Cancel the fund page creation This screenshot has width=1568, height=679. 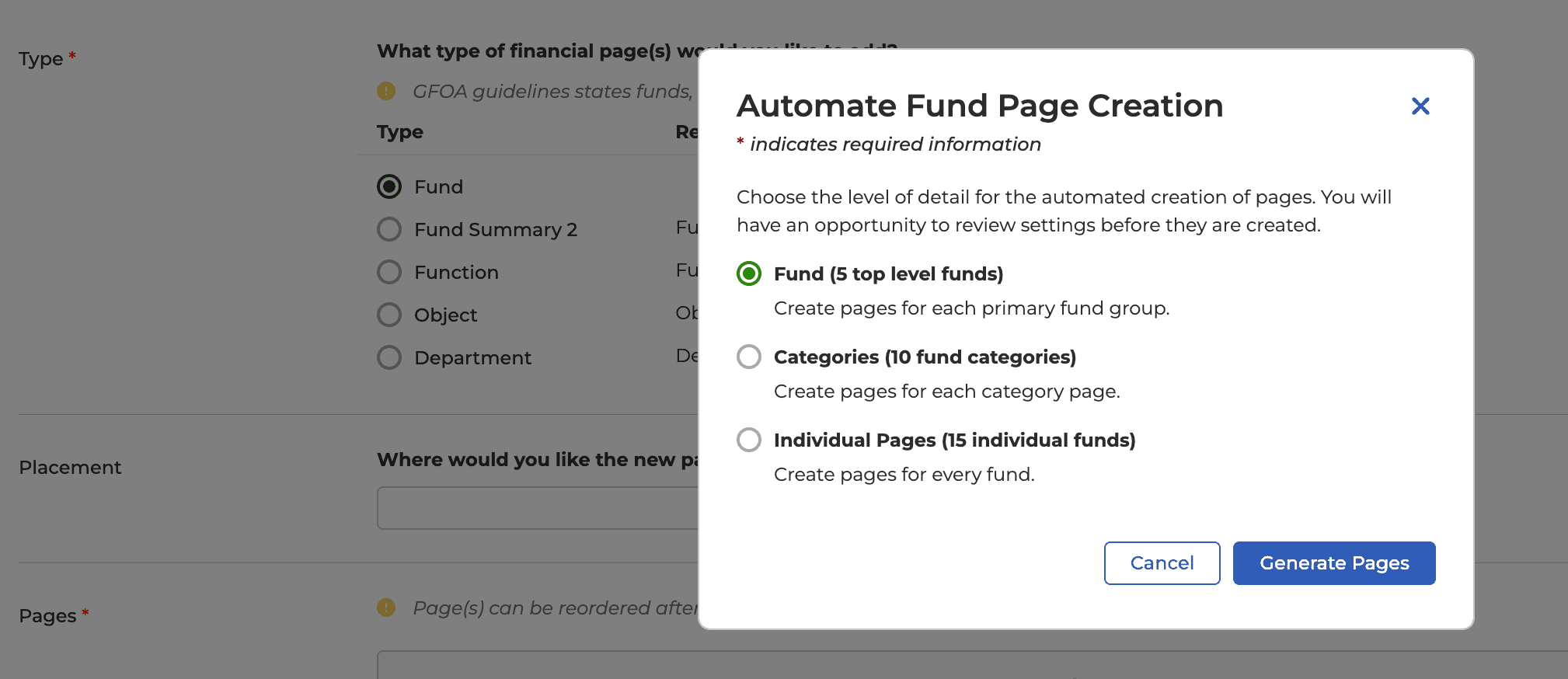click(1162, 563)
